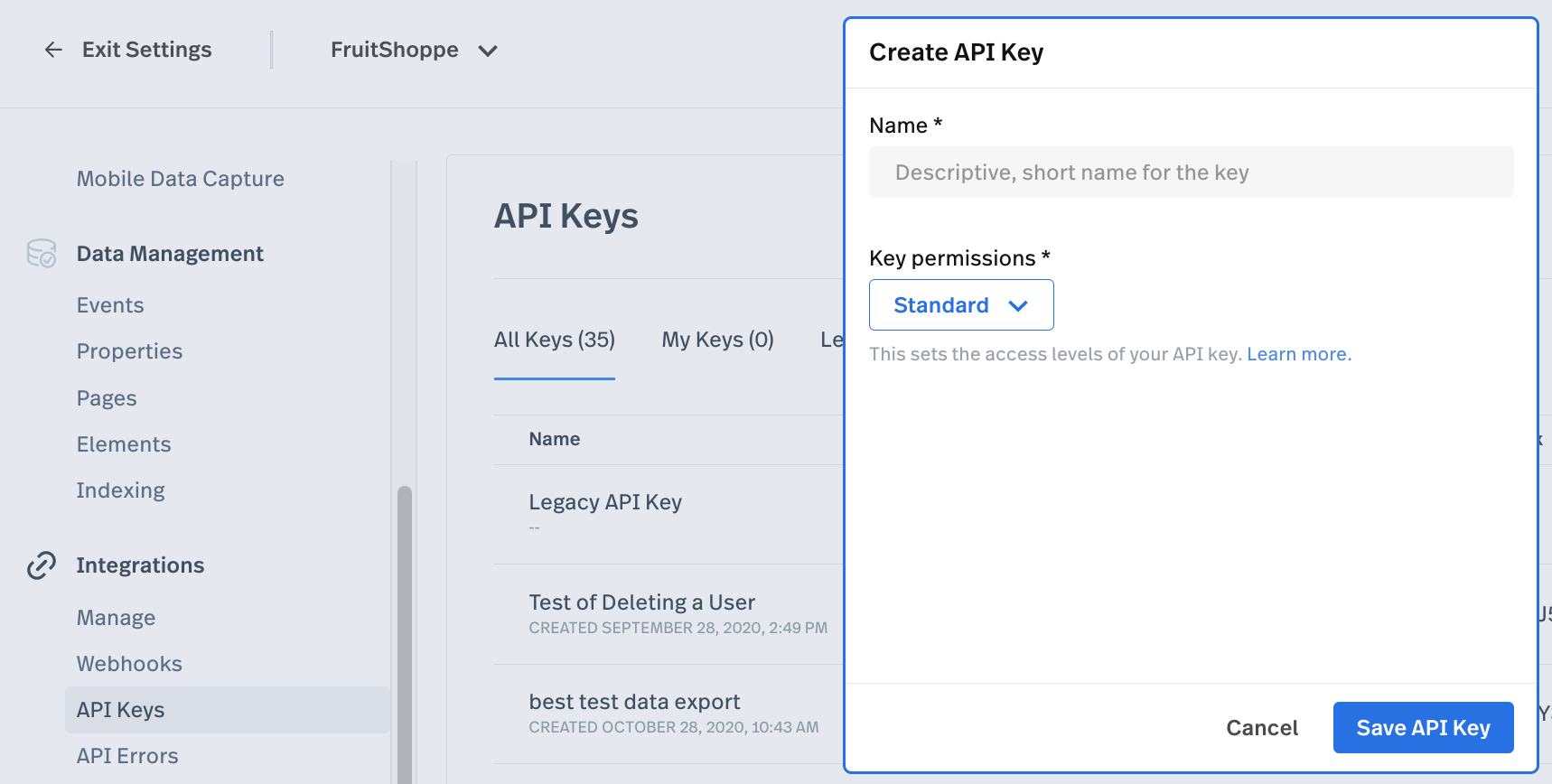Image resolution: width=1552 pixels, height=784 pixels.
Task: Expand the Standard key permissions dropdown
Action: point(961,305)
